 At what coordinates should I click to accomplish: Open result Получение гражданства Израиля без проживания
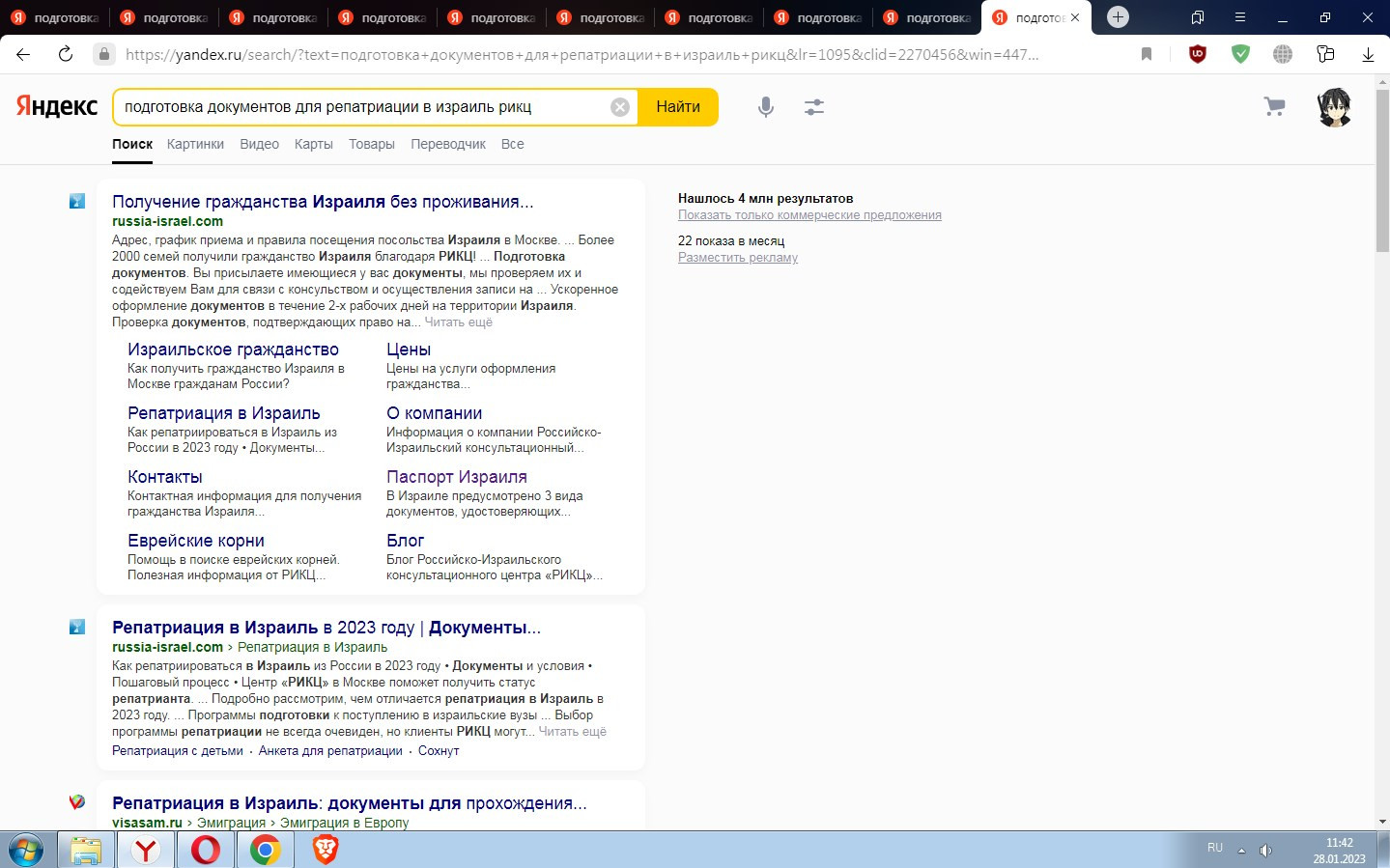point(323,202)
